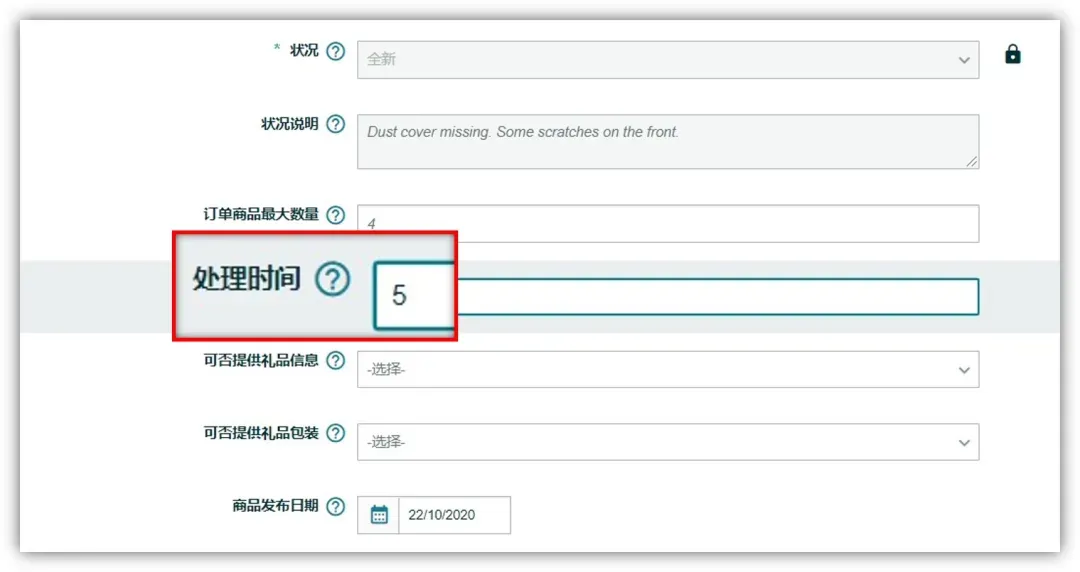Open help icon beside 订单商品最大数量

335,215
